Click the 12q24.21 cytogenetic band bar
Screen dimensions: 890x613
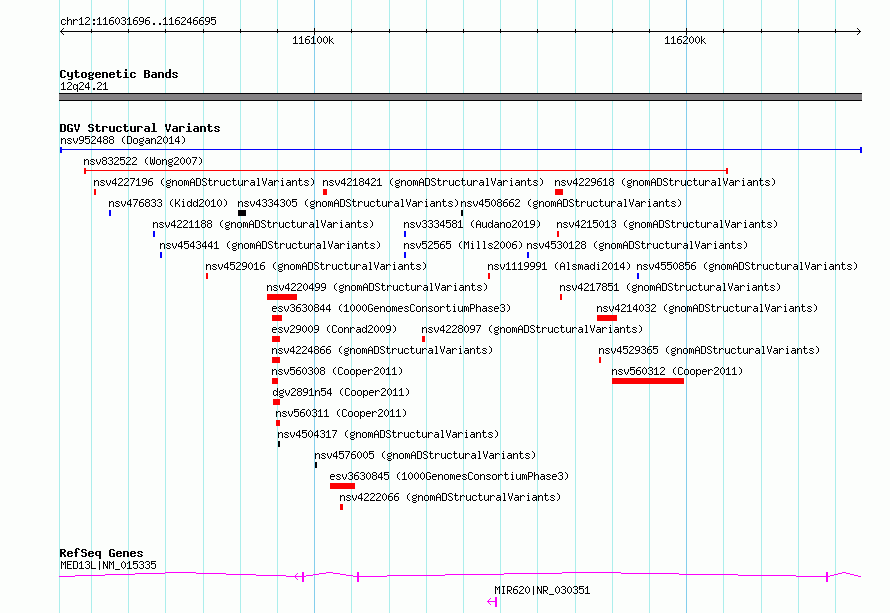[460, 97]
